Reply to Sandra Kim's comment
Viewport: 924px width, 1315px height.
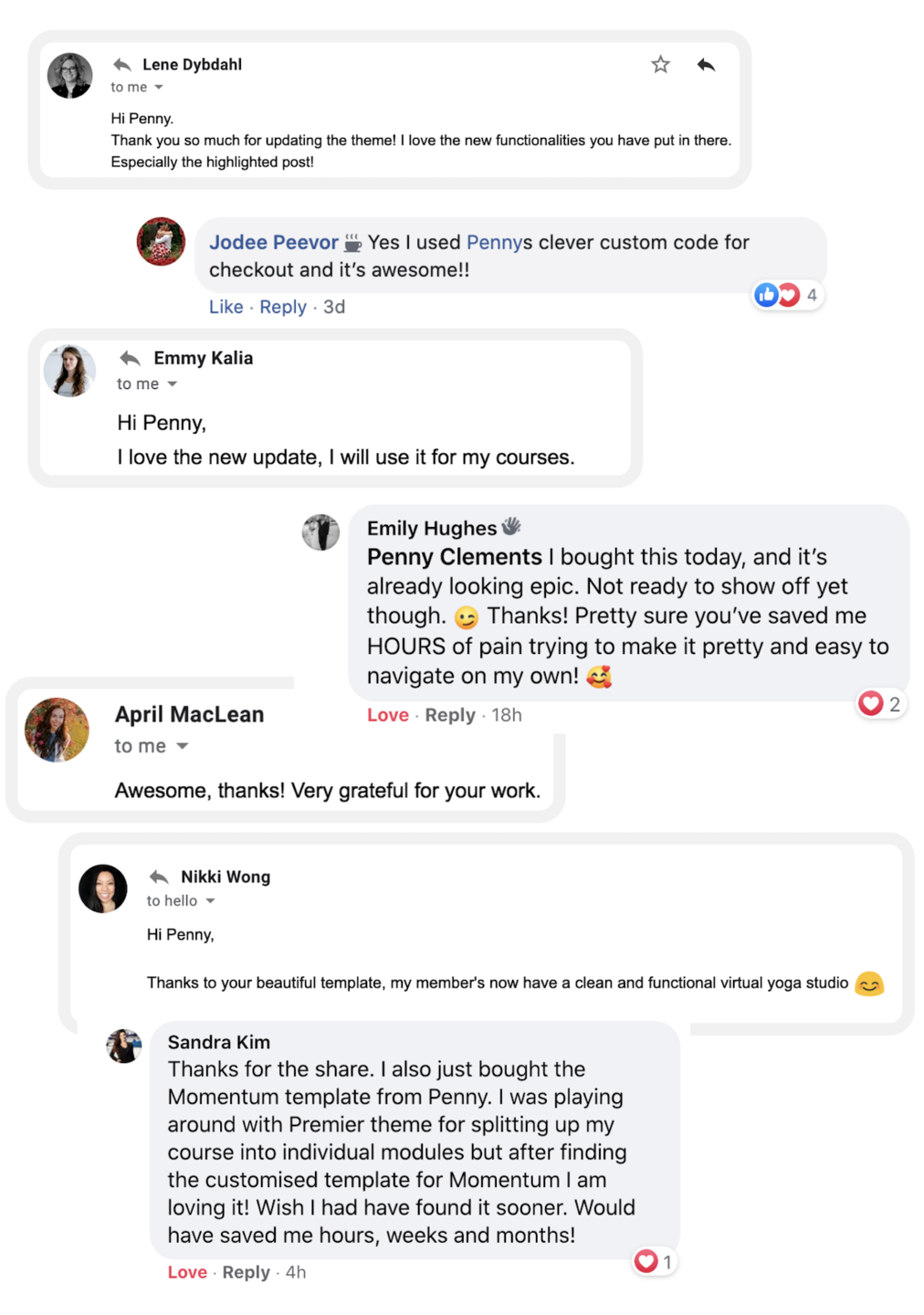click(x=246, y=1272)
